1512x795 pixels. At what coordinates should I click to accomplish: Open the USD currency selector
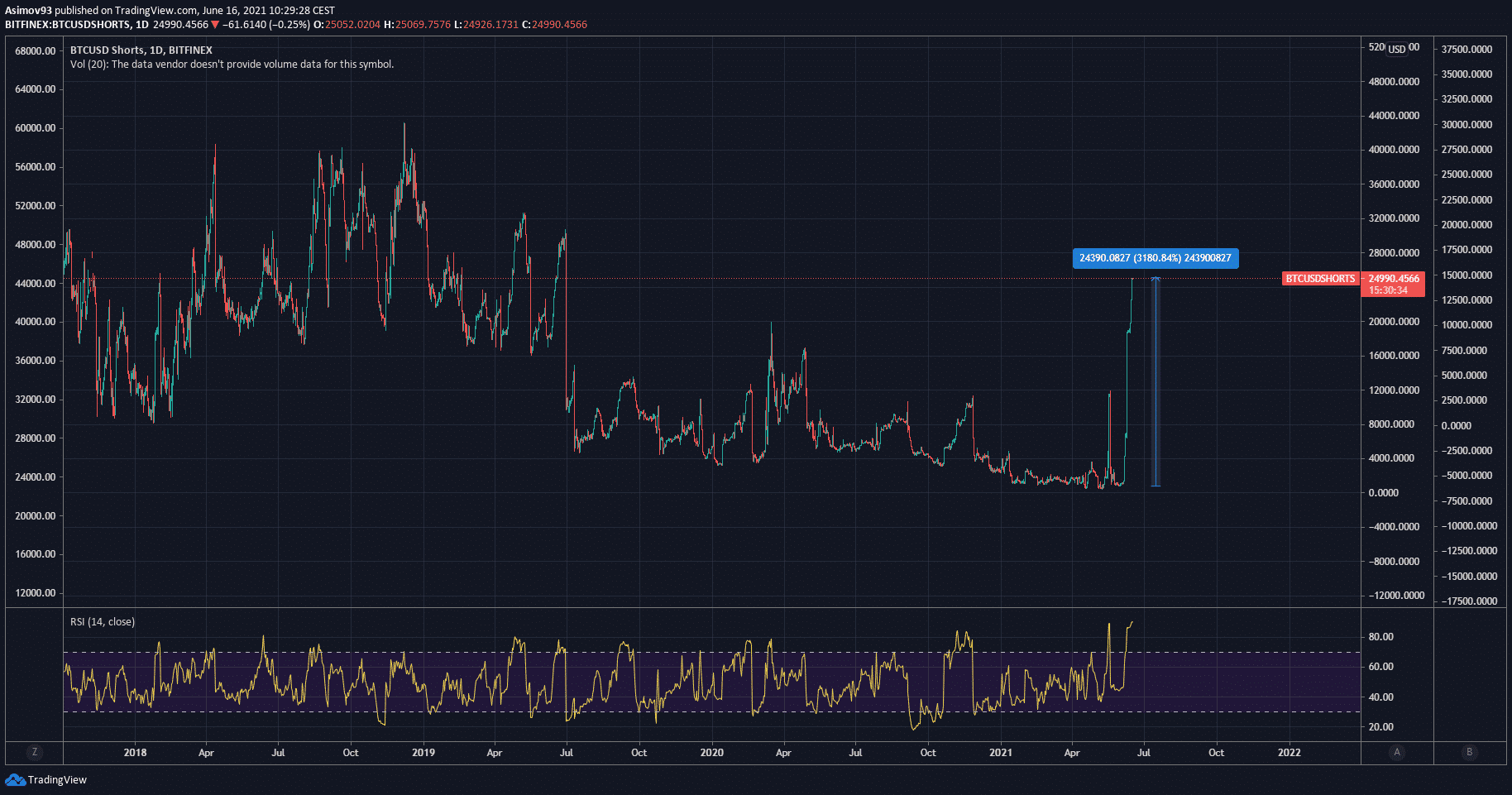point(1397,49)
